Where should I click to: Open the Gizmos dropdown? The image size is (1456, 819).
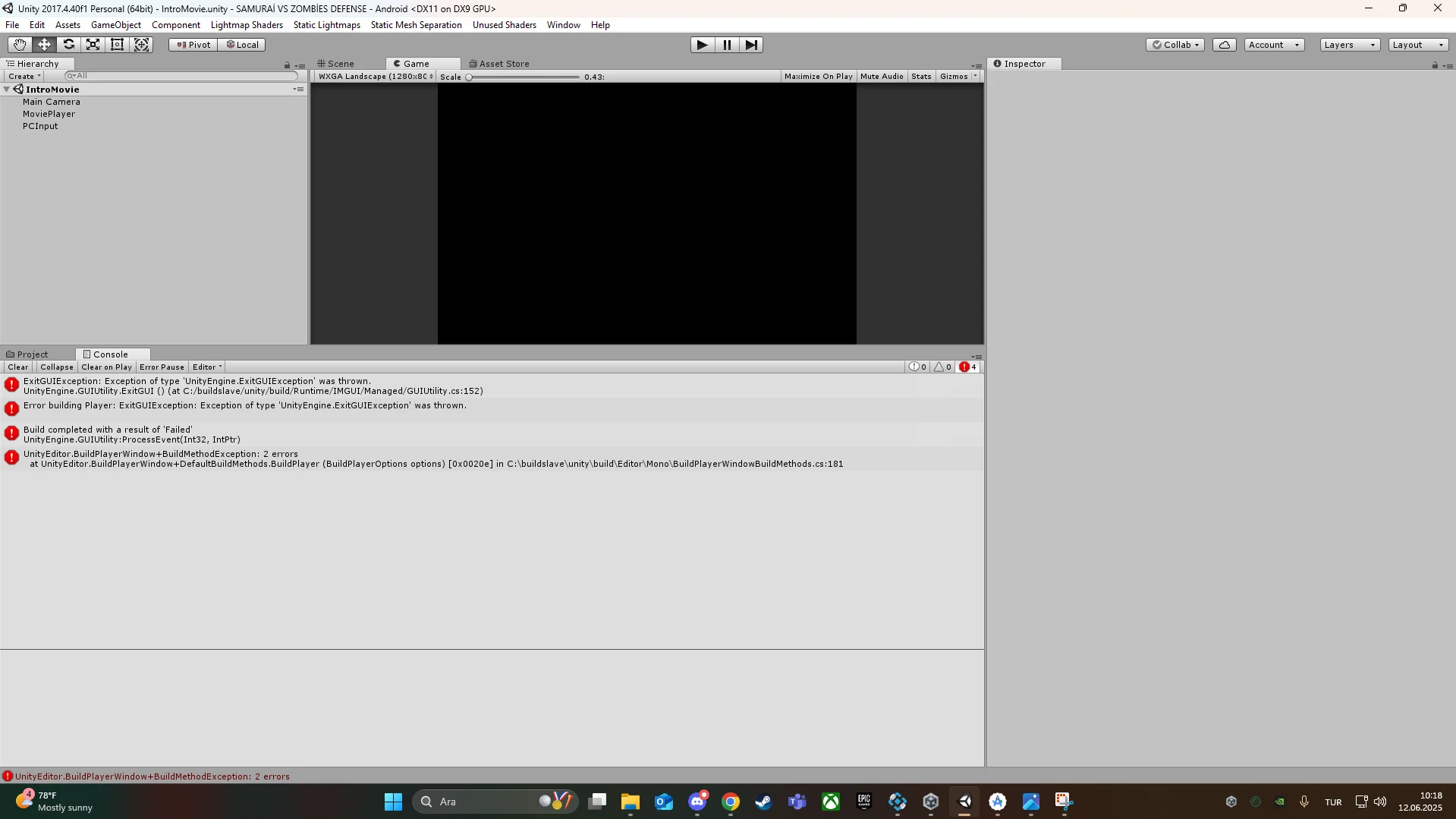coord(958,77)
